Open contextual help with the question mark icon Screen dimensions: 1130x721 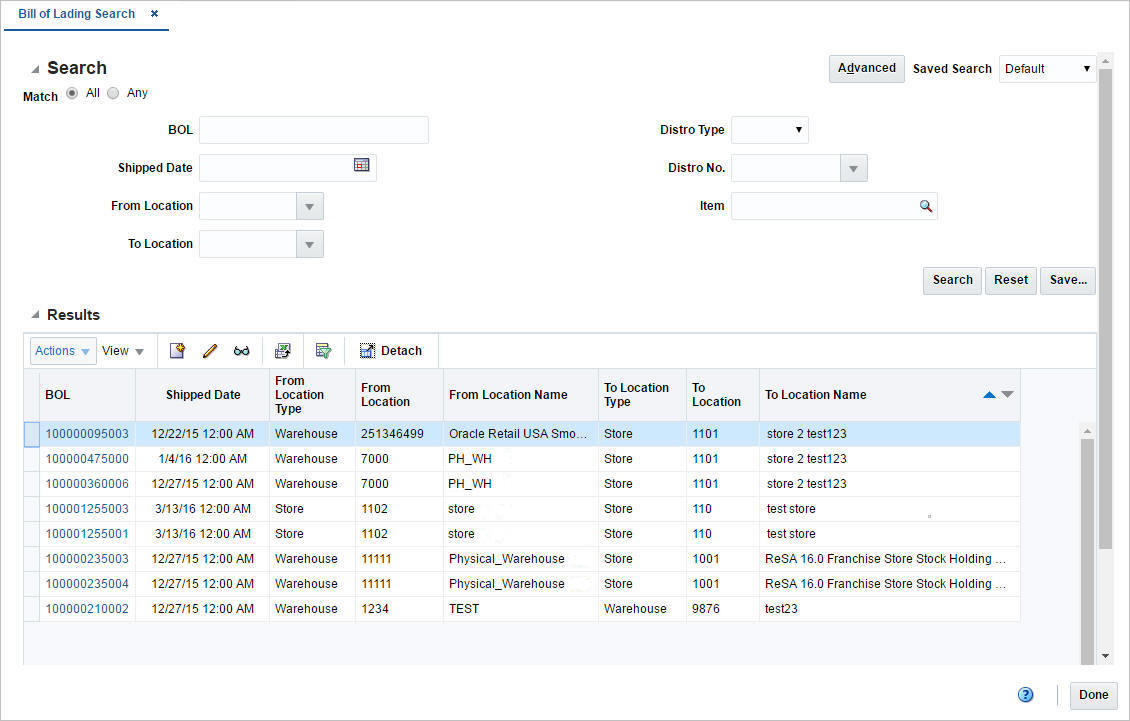pos(1024,694)
